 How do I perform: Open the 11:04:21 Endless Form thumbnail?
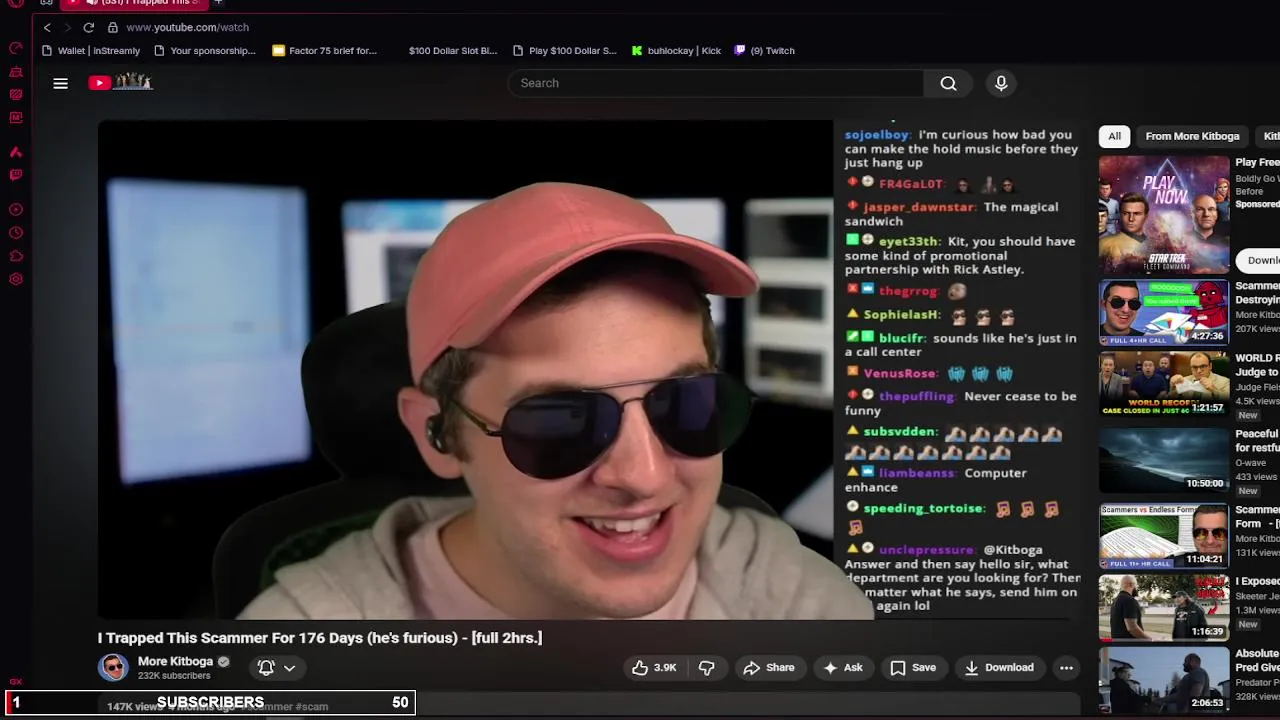coord(1164,535)
